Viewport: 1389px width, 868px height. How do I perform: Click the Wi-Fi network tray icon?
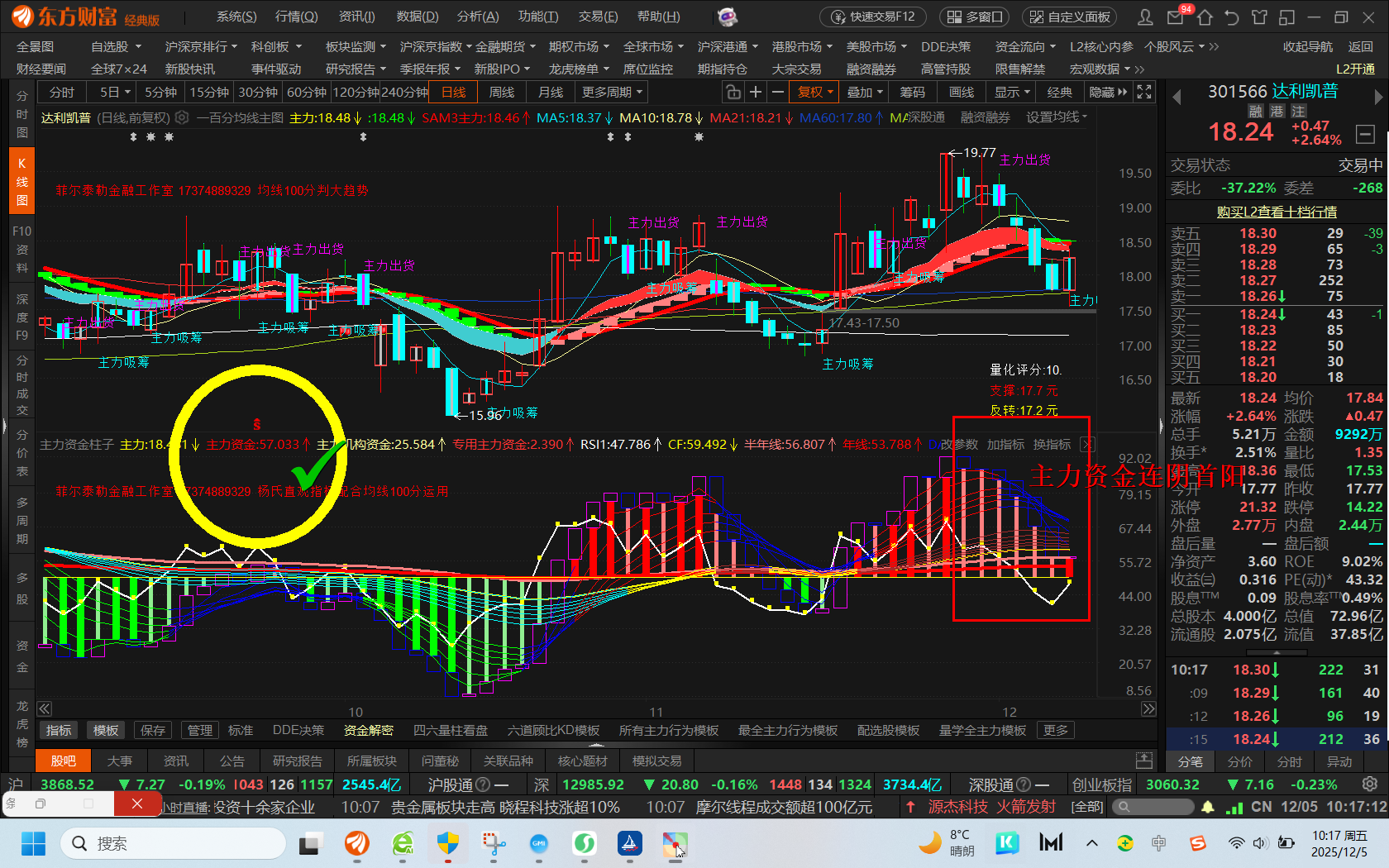click(1236, 843)
